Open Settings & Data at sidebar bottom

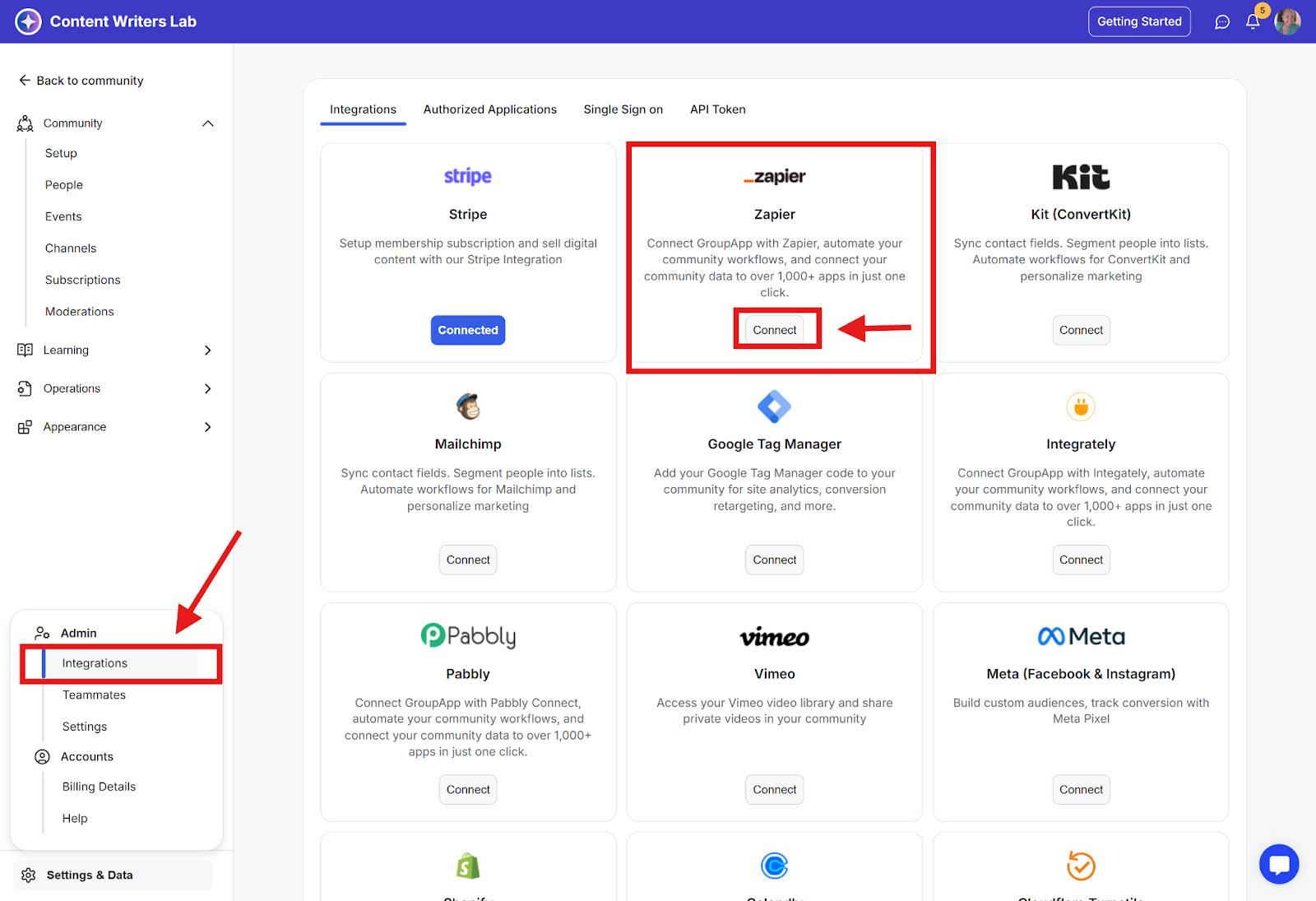(x=113, y=875)
